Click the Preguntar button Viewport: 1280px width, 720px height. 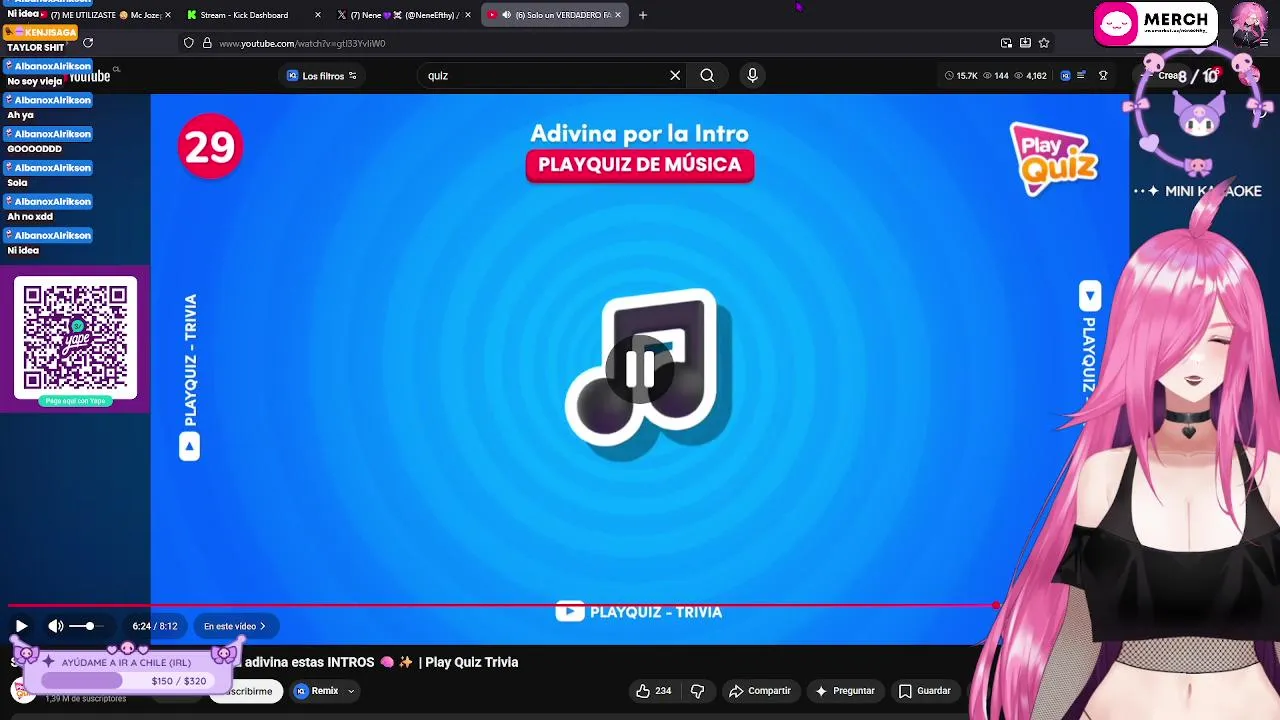pyautogui.click(x=845, y=691)
